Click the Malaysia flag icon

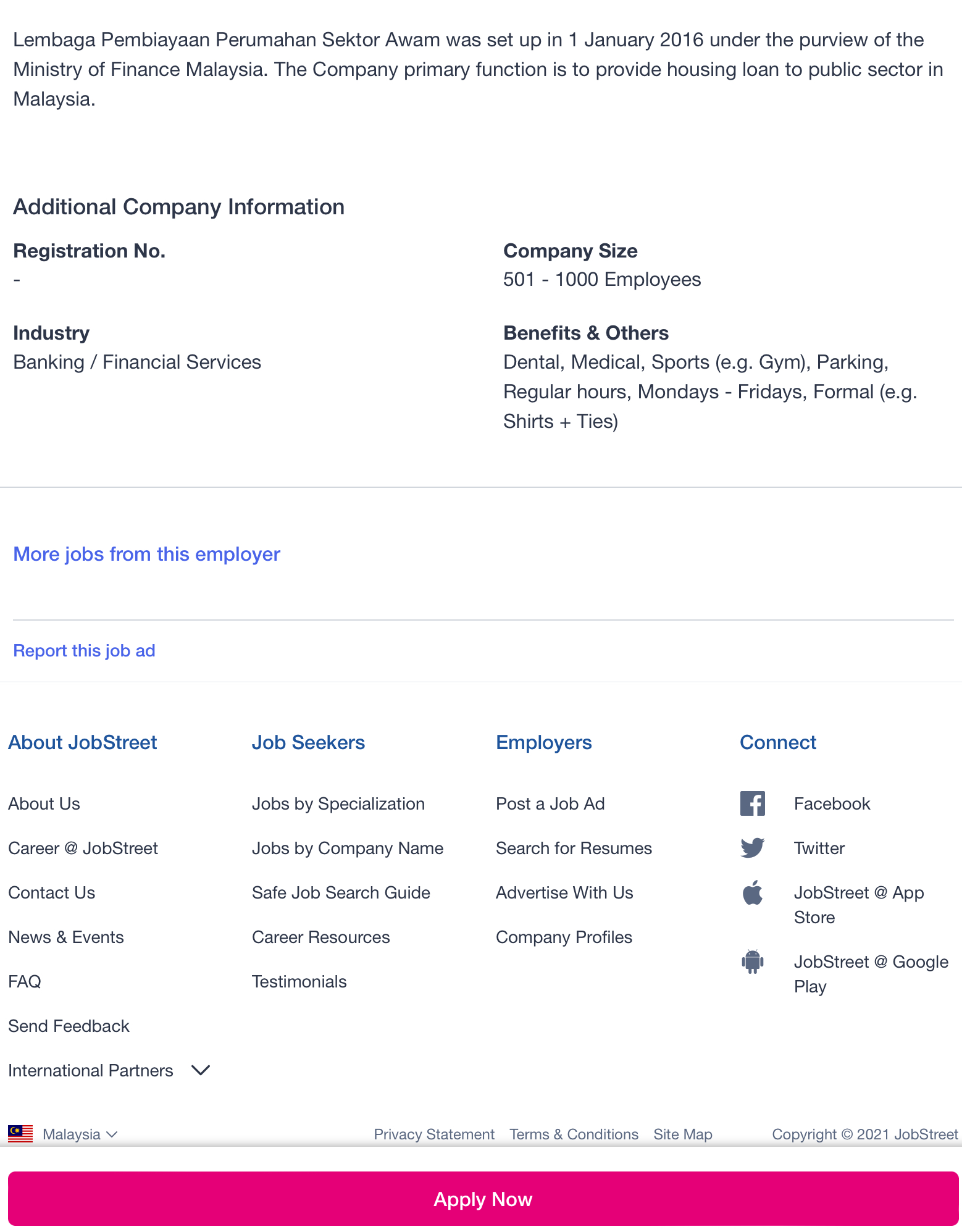click(x=20, y=1134)
